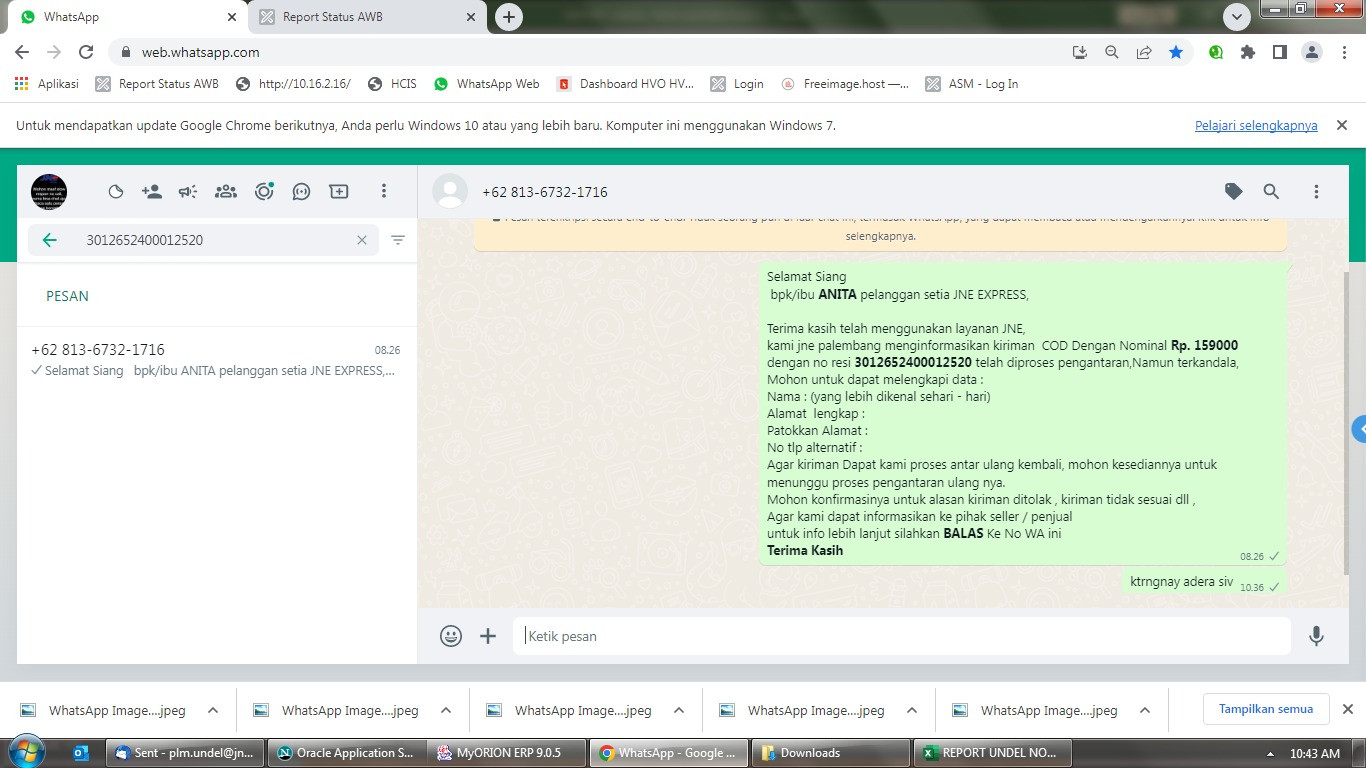
Task: Click the green back arrow in search
Action: pos(49,240)
